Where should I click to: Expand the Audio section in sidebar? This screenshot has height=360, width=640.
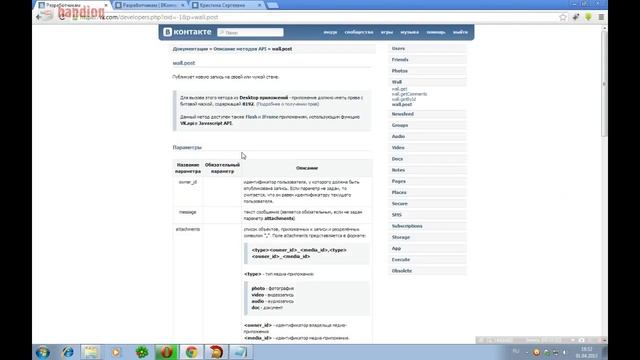[427, 136]
